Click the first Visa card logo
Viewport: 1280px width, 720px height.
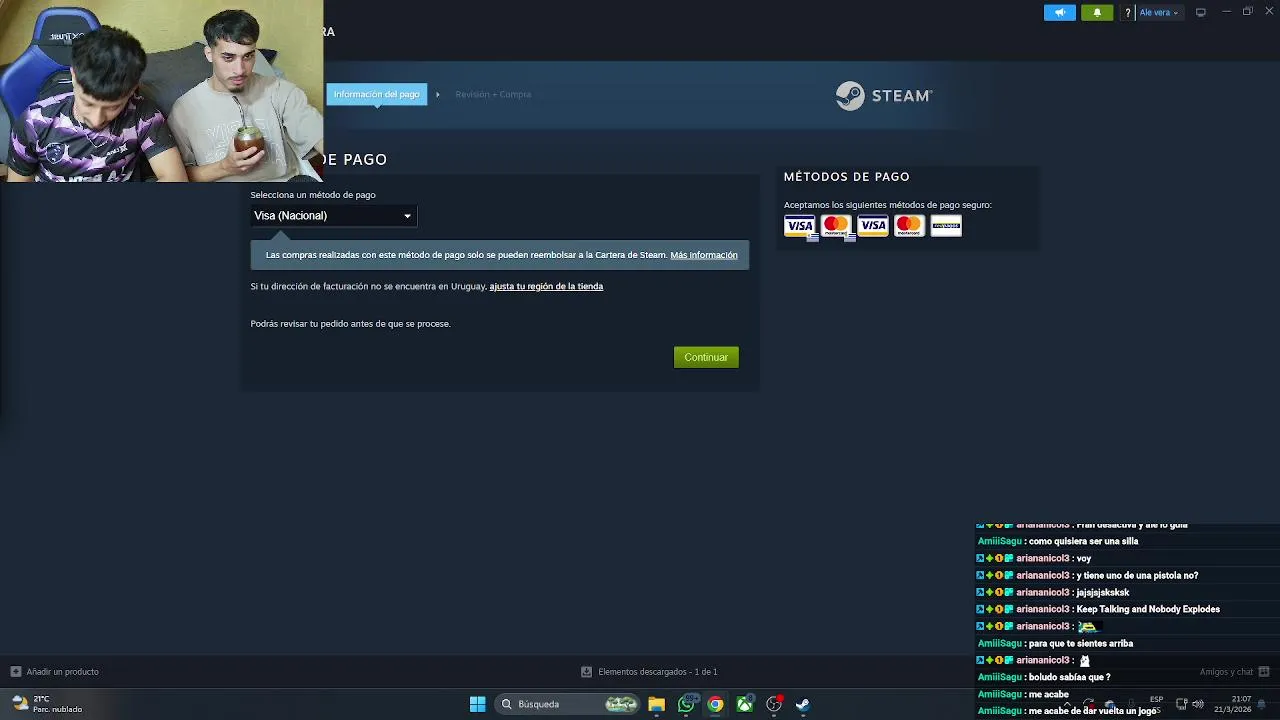coord(799,226)
